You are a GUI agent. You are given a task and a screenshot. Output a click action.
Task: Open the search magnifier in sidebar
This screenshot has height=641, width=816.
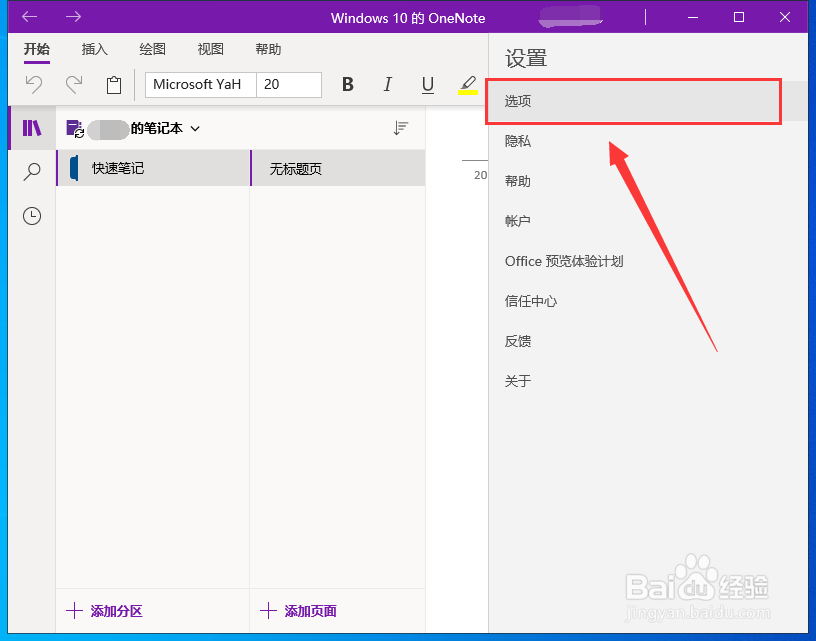(32, 171)
